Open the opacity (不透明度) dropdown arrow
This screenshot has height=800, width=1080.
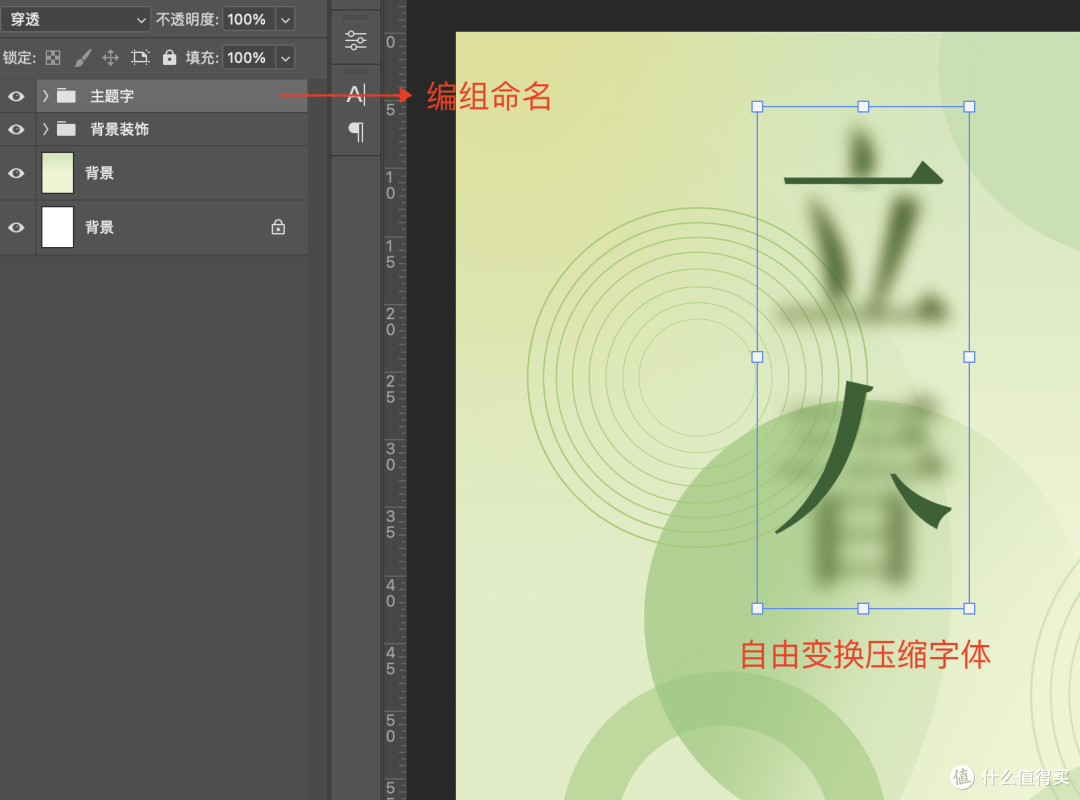coord(285,19)
